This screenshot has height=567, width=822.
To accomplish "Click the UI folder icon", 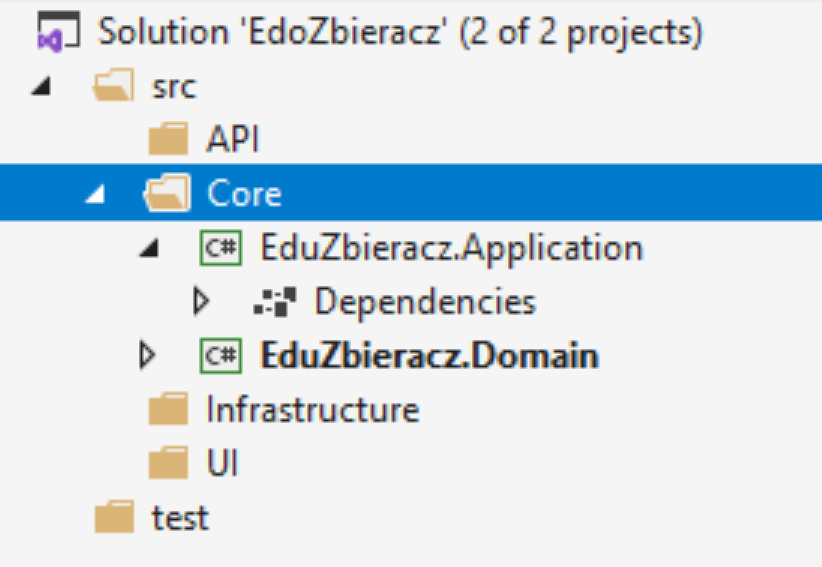I will tap(168, 463).
